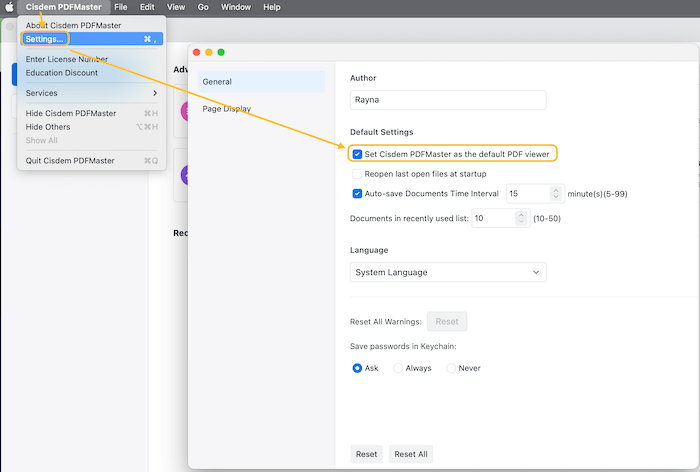Image resolution: width=700 pixels, height=472 pixels.
Task: Open the File menu
Action: pos(120,7)
